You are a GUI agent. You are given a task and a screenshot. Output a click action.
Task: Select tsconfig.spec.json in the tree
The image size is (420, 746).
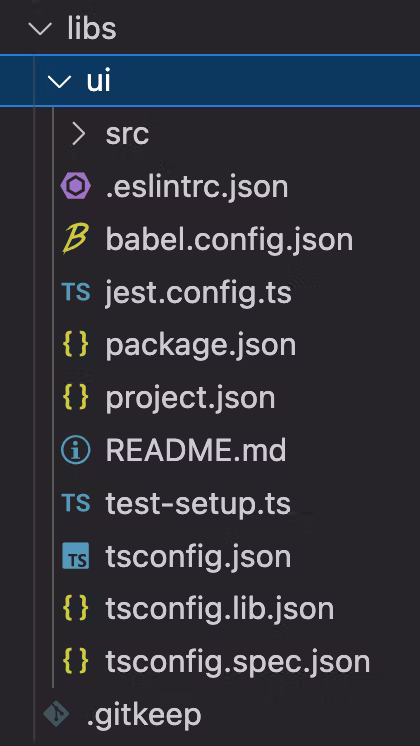pyautogui.click(x=238, y=661)
